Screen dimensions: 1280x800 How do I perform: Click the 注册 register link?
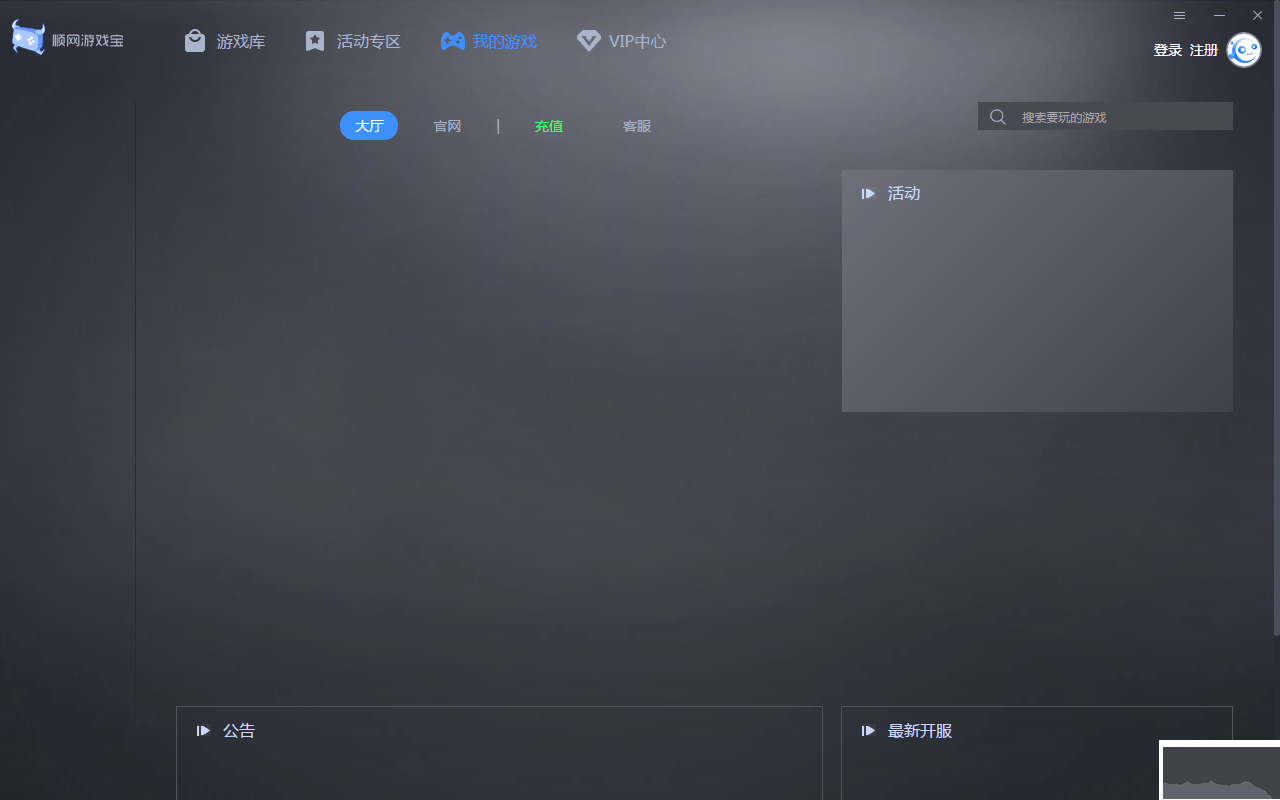(x=1203, y=49)
